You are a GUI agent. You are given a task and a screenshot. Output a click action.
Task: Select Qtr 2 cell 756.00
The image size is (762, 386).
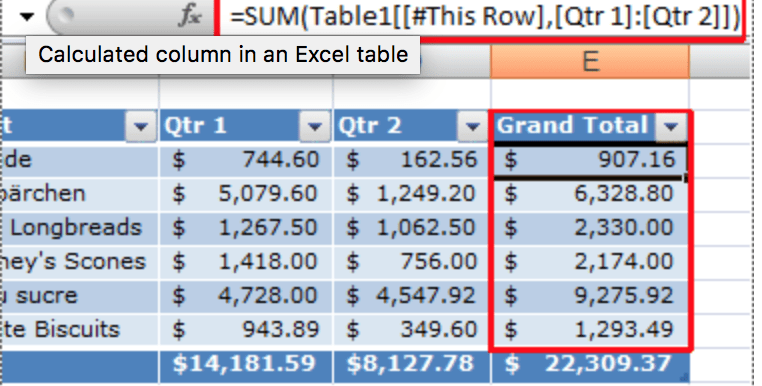(x=412, y=262)
